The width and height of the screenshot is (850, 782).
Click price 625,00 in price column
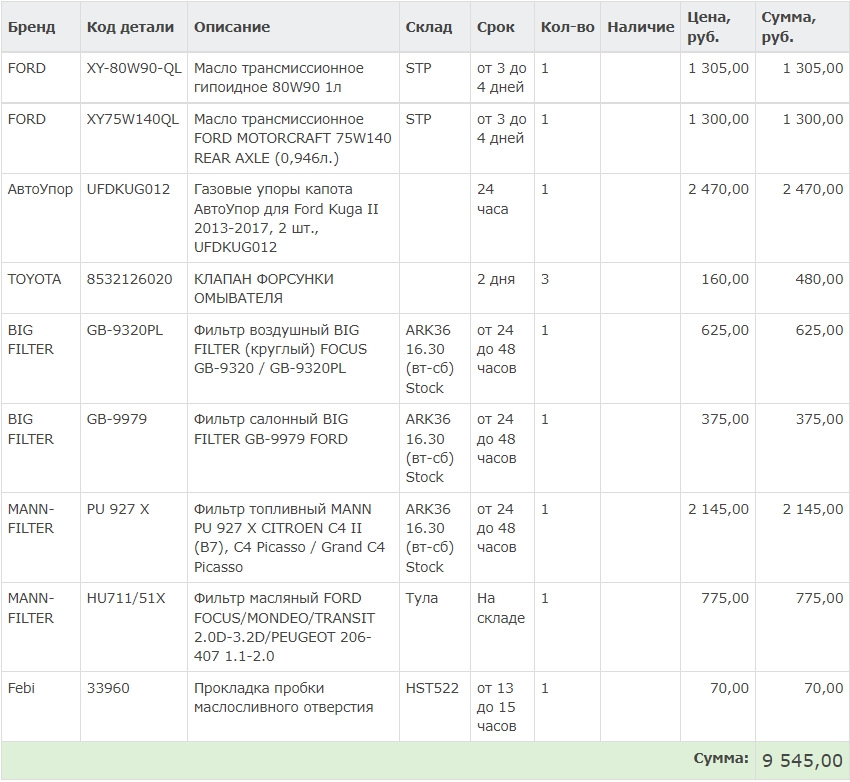tap(725, 330)
